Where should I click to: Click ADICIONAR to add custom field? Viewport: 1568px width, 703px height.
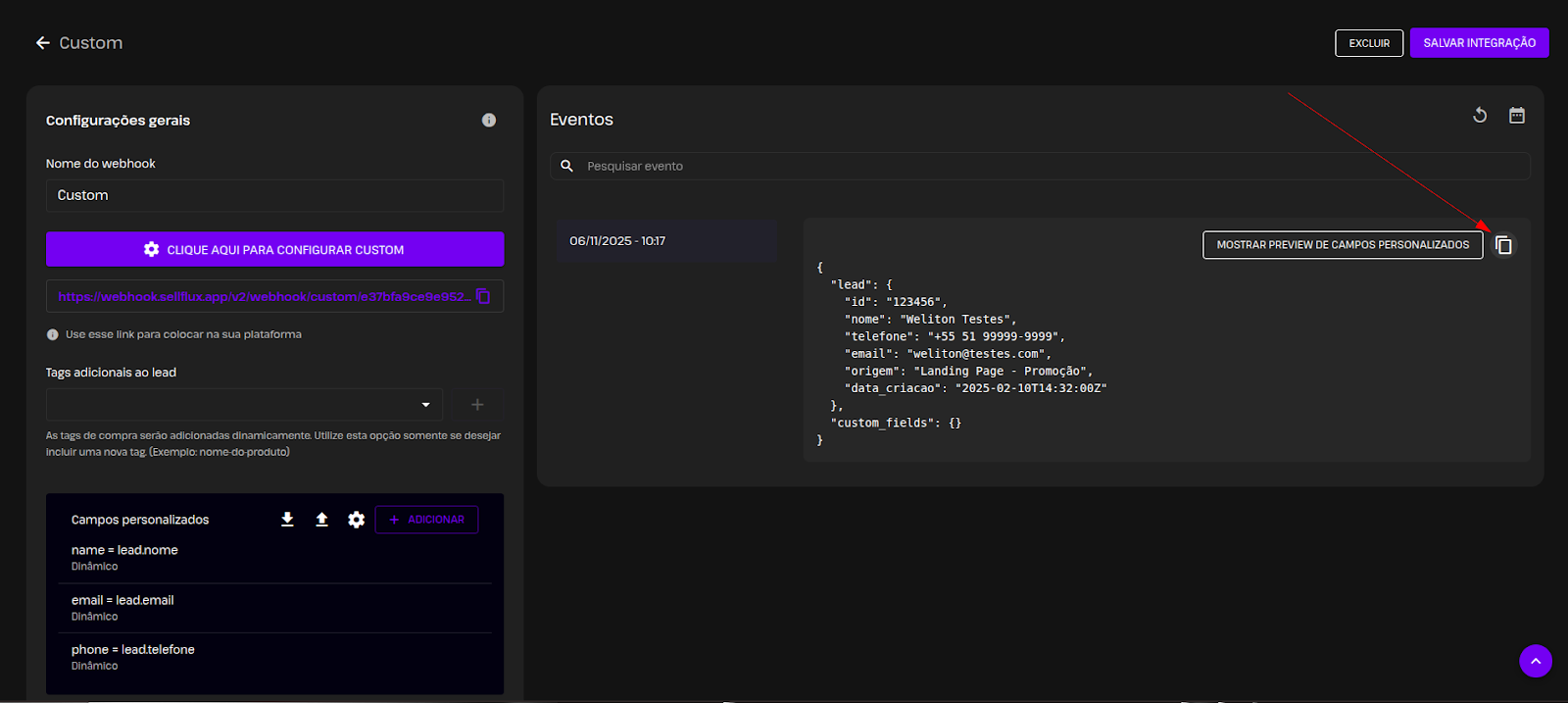click(426, 520)
